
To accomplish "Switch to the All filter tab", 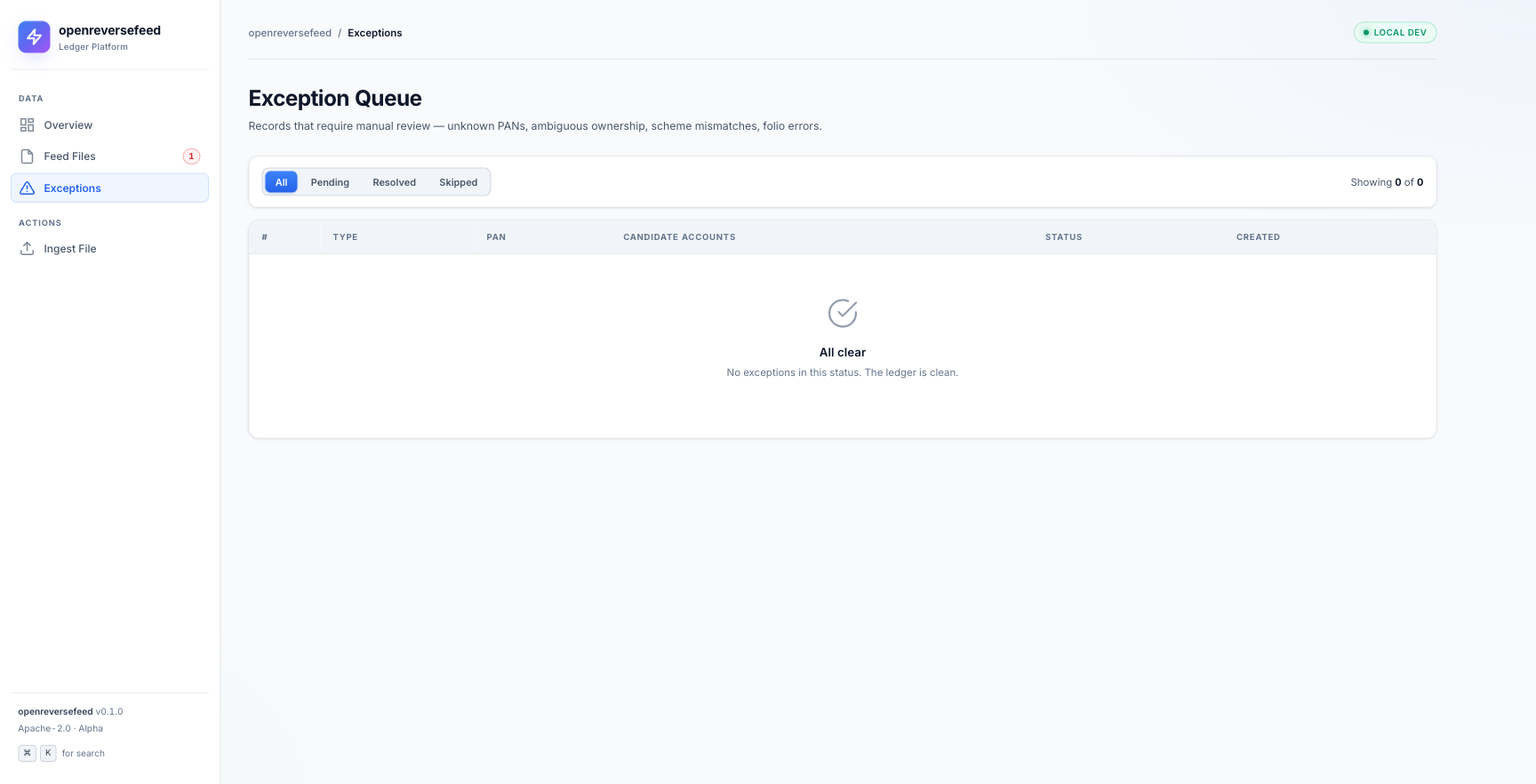I will point(281,182).
